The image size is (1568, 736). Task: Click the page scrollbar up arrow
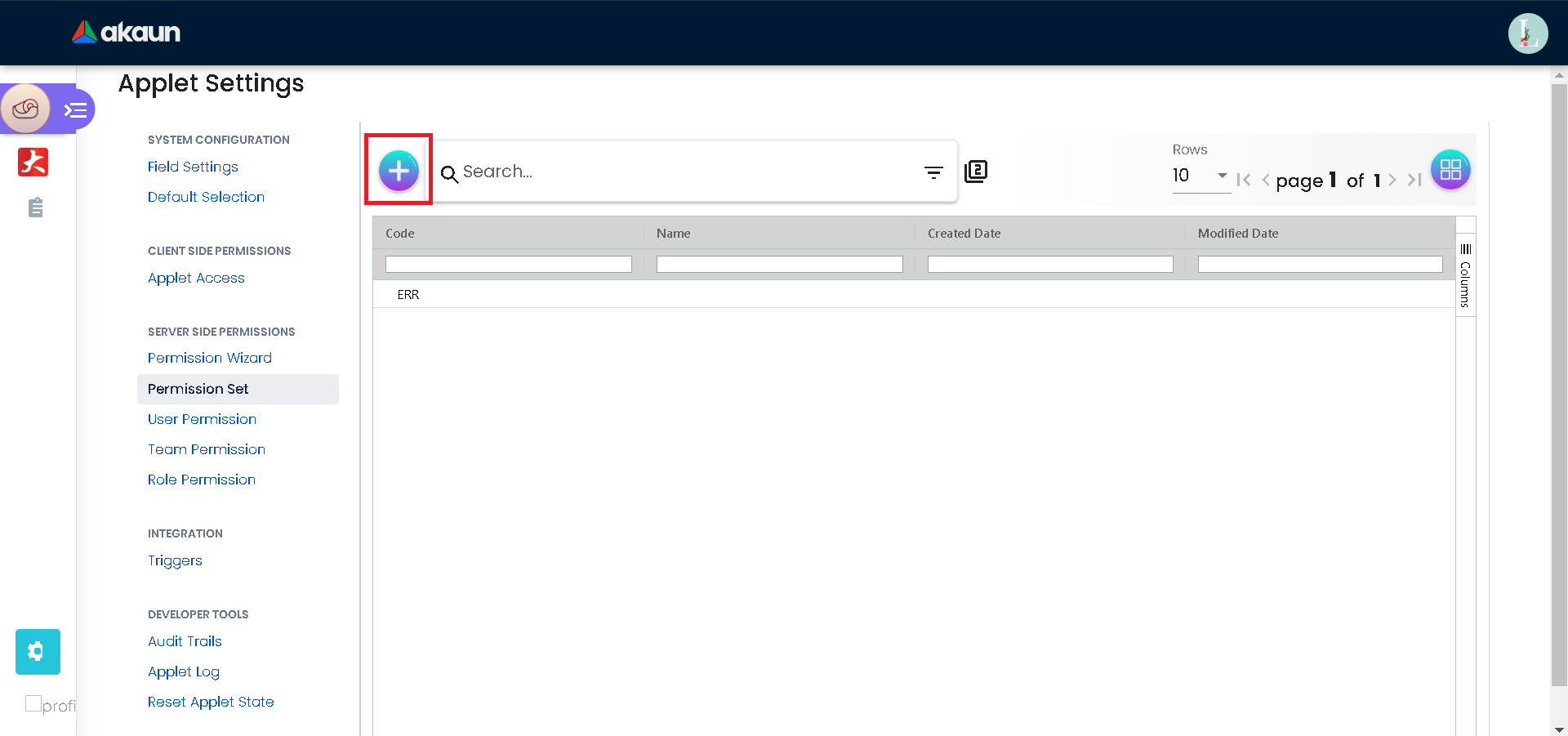tap(1559, 75)
